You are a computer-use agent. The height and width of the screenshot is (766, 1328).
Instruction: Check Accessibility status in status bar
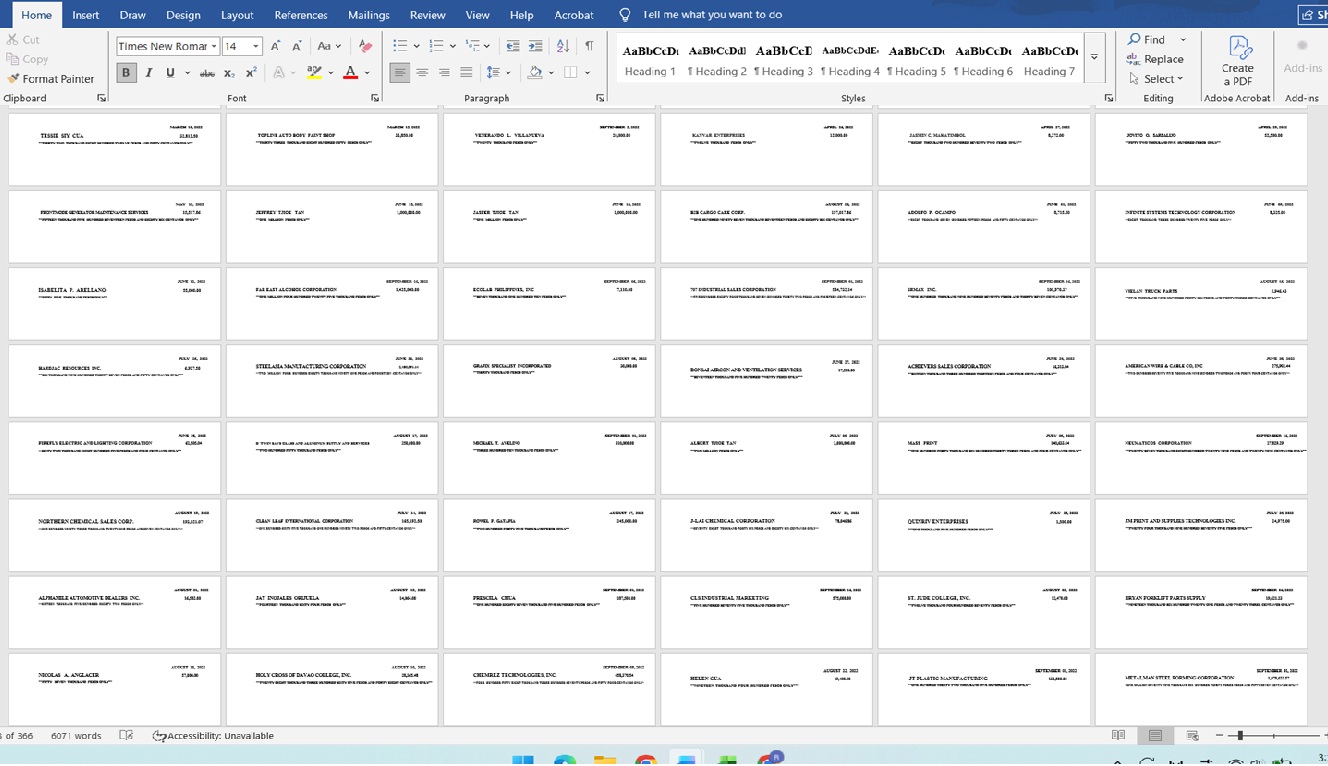tap(213, 736)
